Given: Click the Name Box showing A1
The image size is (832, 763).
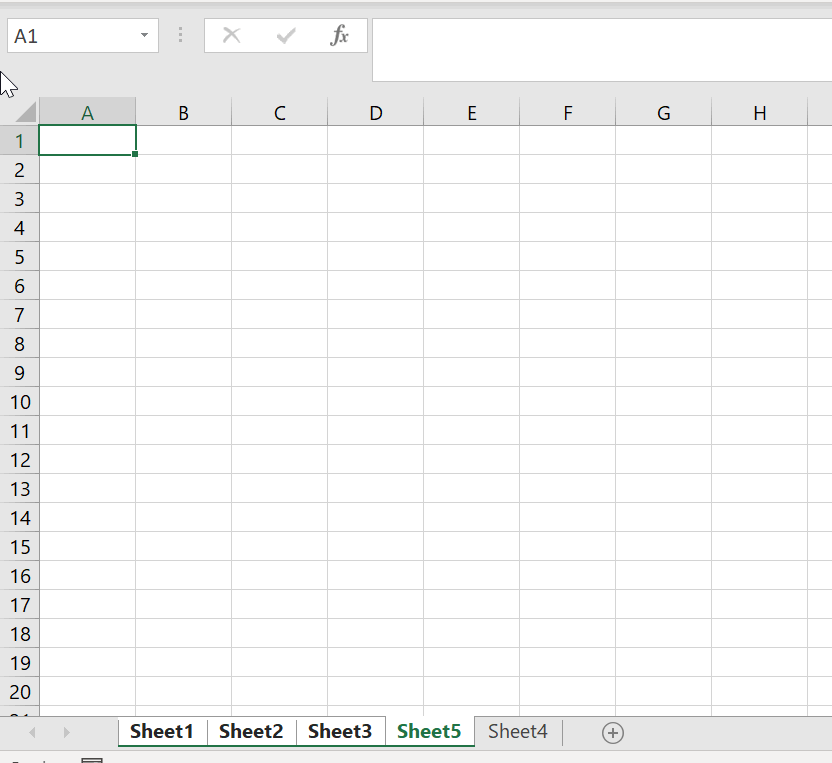Looking at the screenshot, I should 83,36.
